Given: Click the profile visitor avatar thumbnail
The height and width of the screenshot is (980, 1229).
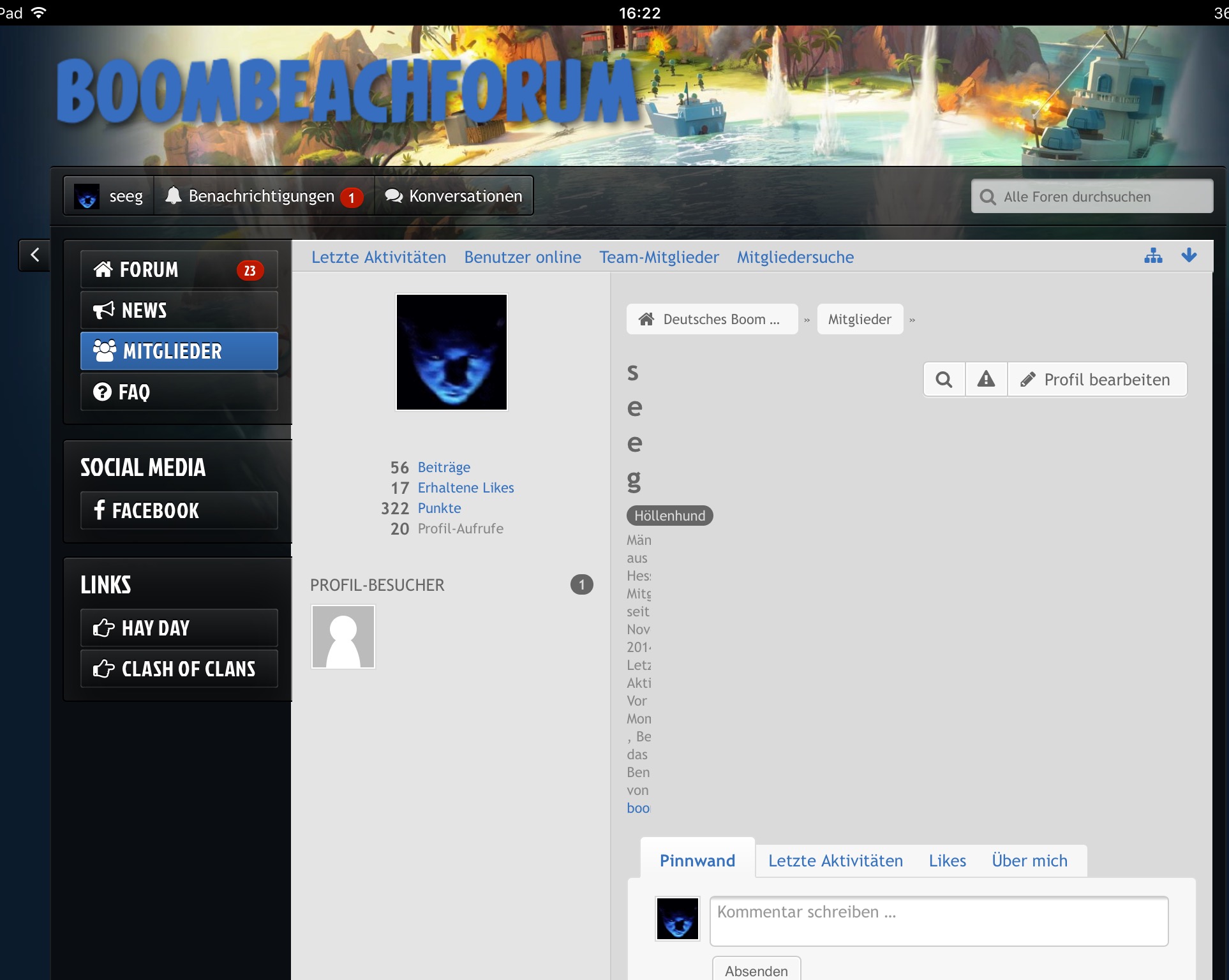Looking at the screenshot, I should [343, 637].
